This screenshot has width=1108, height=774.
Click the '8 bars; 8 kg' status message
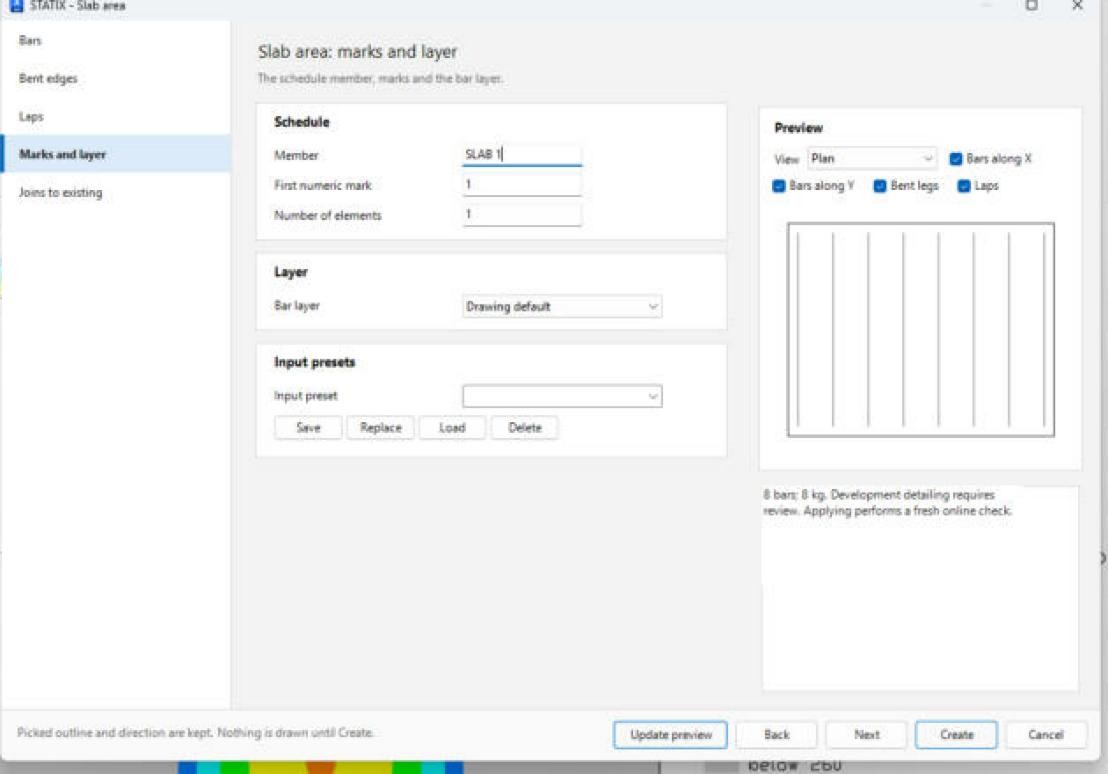tap(888, 503)
